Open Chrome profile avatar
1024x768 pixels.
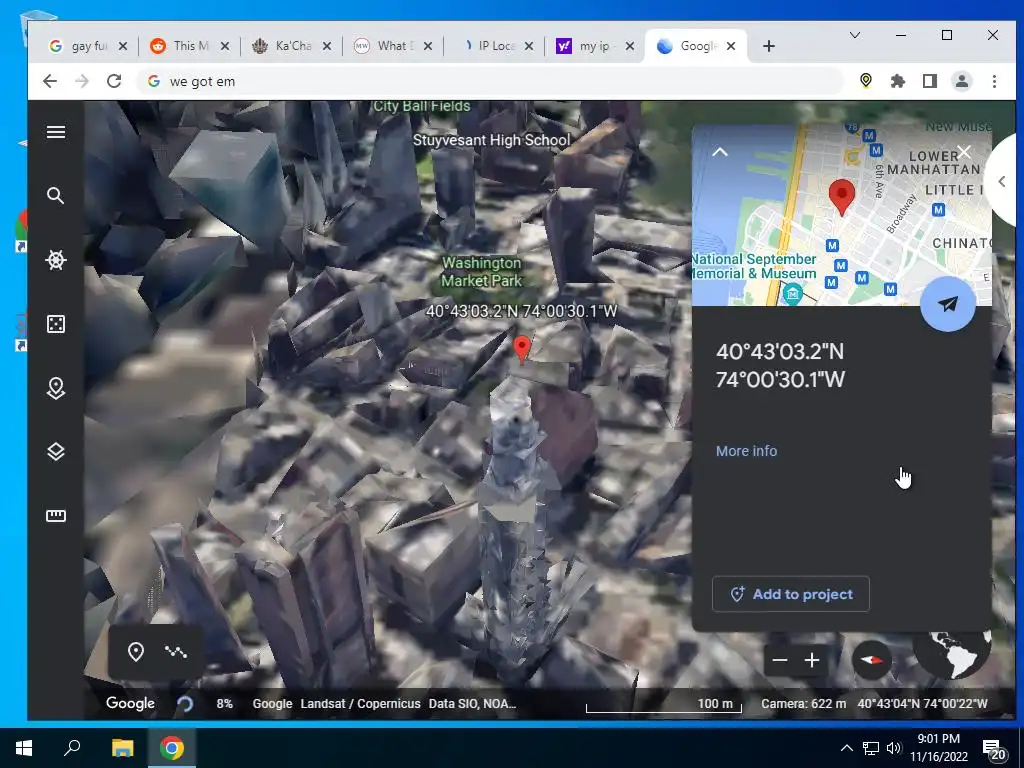coord(962,81)
